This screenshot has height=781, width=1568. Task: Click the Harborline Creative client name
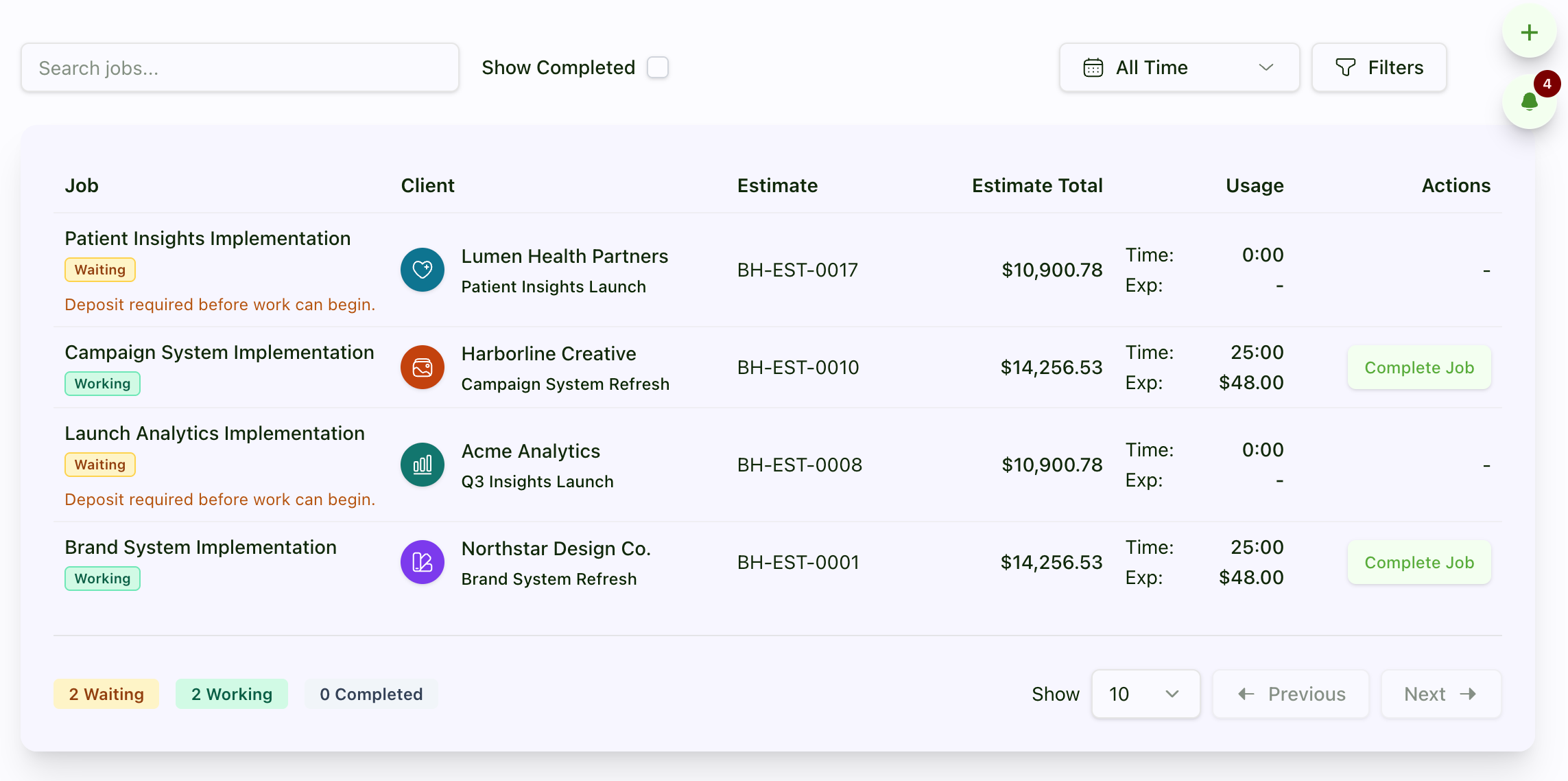549,353
